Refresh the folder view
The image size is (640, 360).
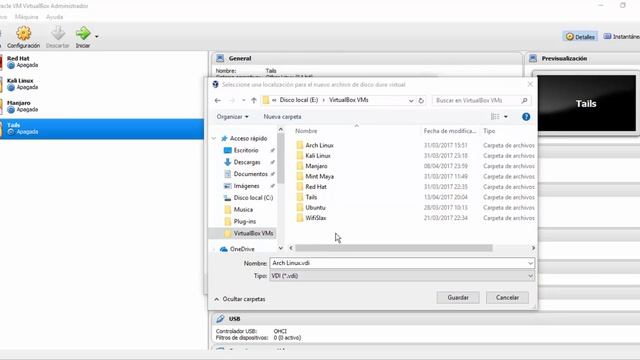(421, 100)
